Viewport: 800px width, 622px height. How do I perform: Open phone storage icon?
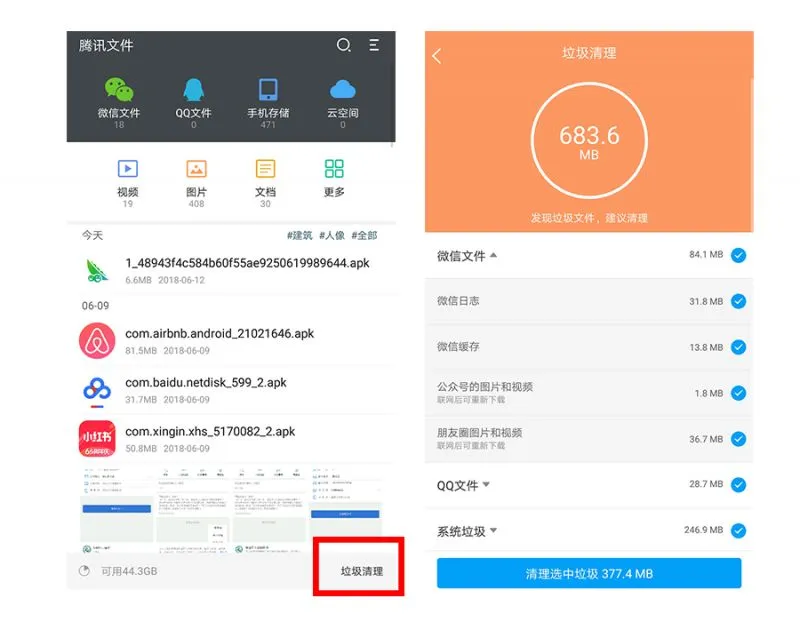tap(268, 89)
